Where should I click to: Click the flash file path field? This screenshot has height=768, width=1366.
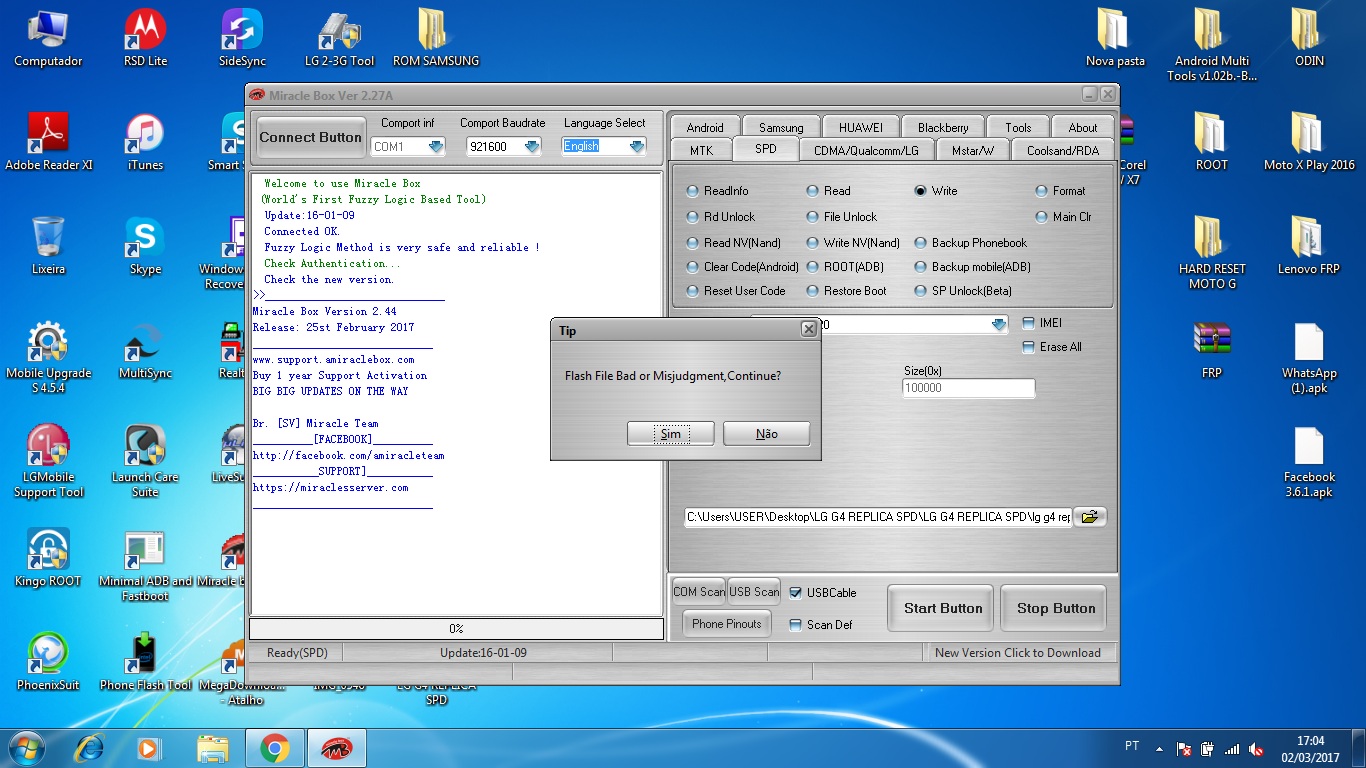878,517
